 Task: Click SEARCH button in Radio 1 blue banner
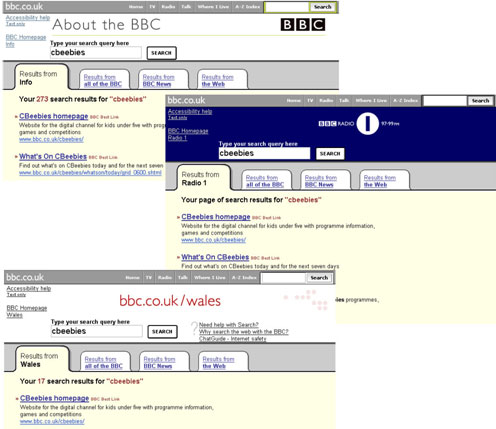[330, 154]
